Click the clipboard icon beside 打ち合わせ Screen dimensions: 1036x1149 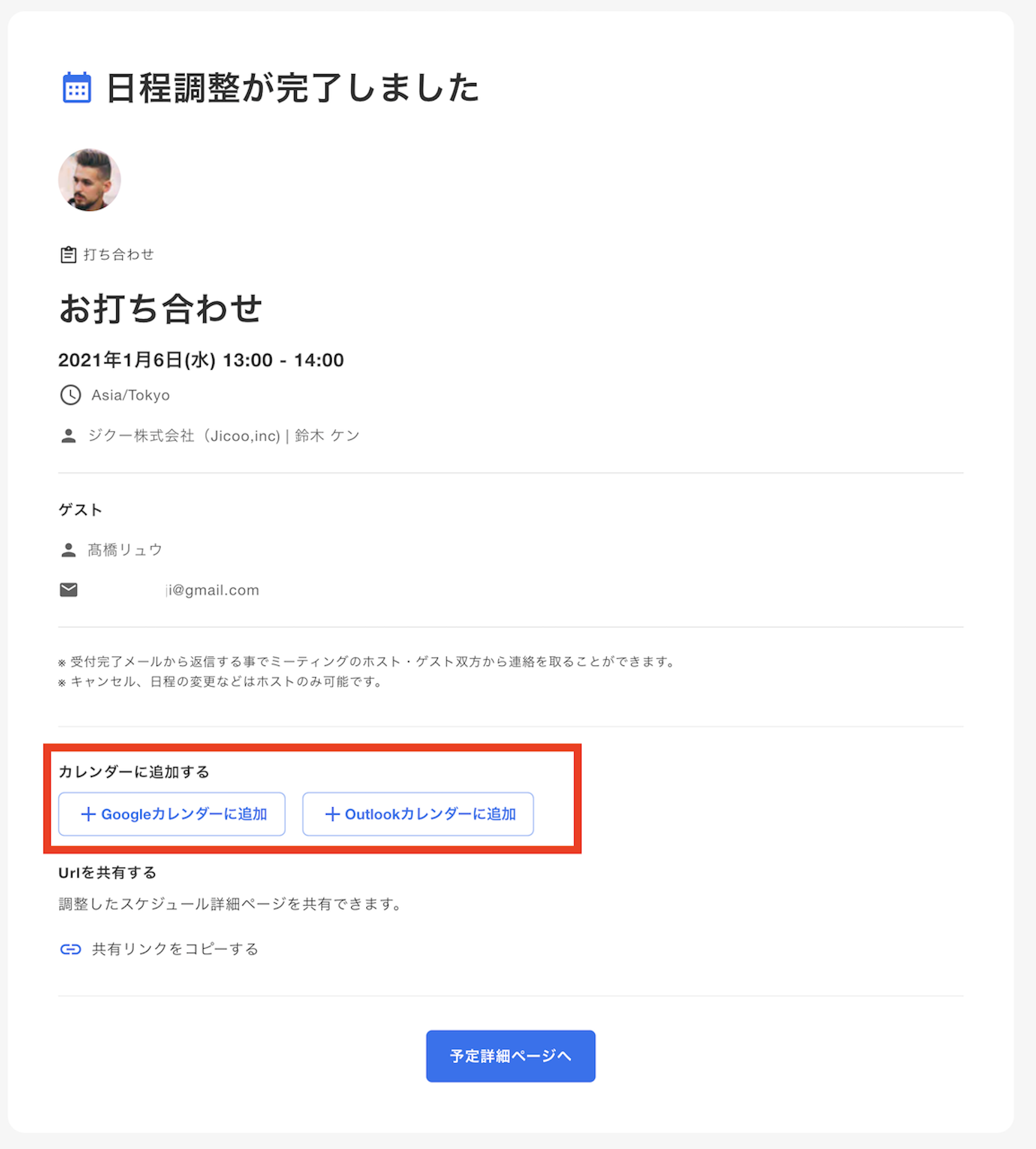point(68,254)
